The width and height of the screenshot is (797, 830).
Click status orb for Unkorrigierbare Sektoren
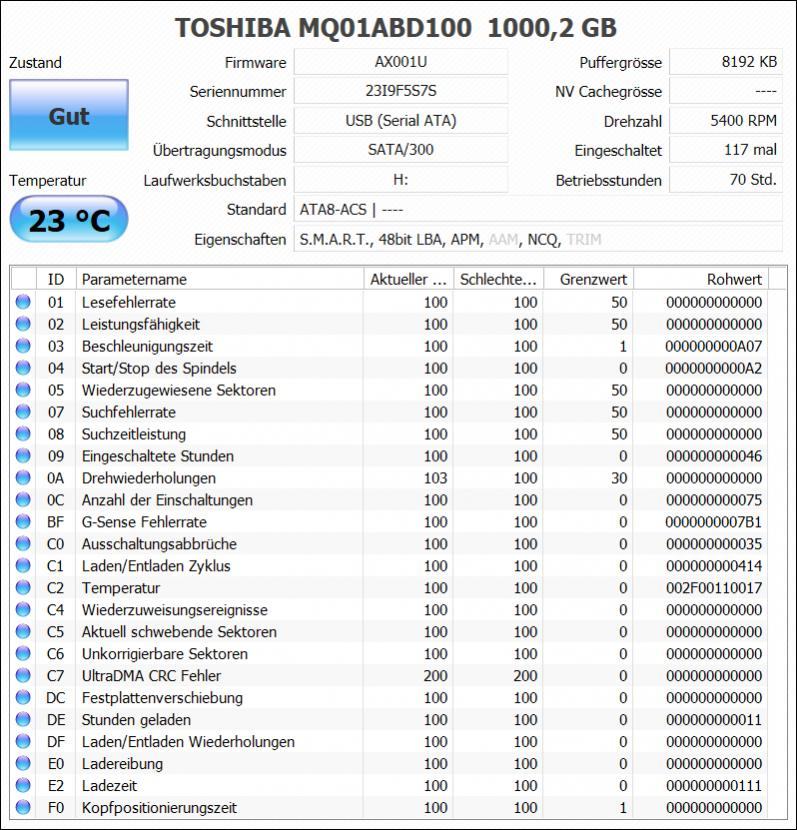pyautogui.click(x=23, y=654)
